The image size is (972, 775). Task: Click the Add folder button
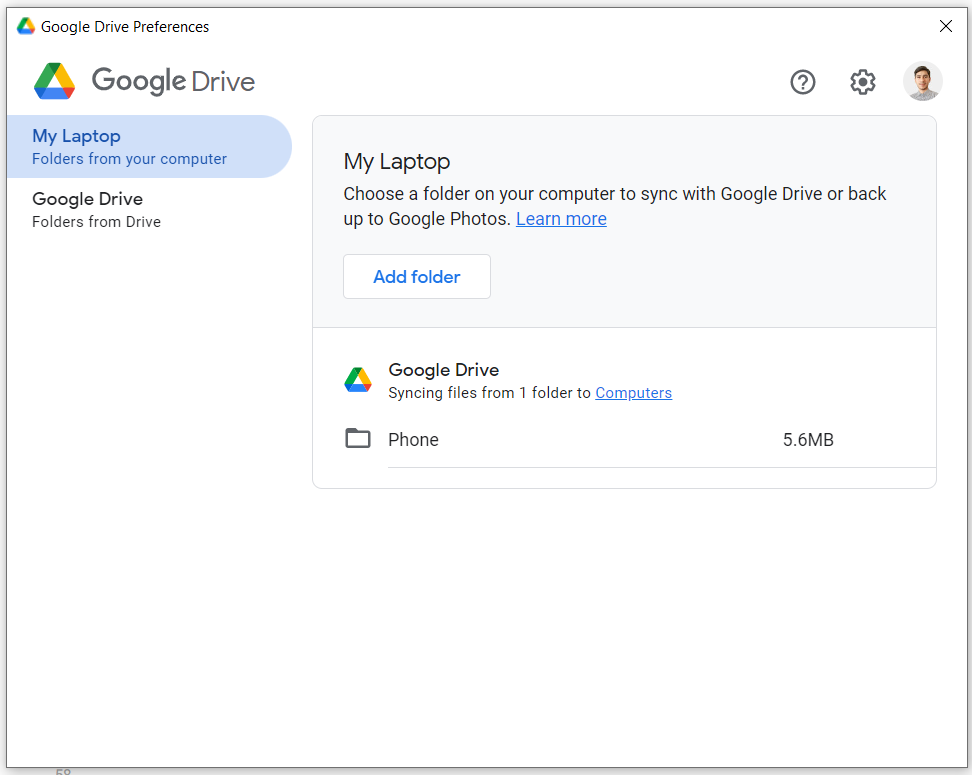click(417, 277)
